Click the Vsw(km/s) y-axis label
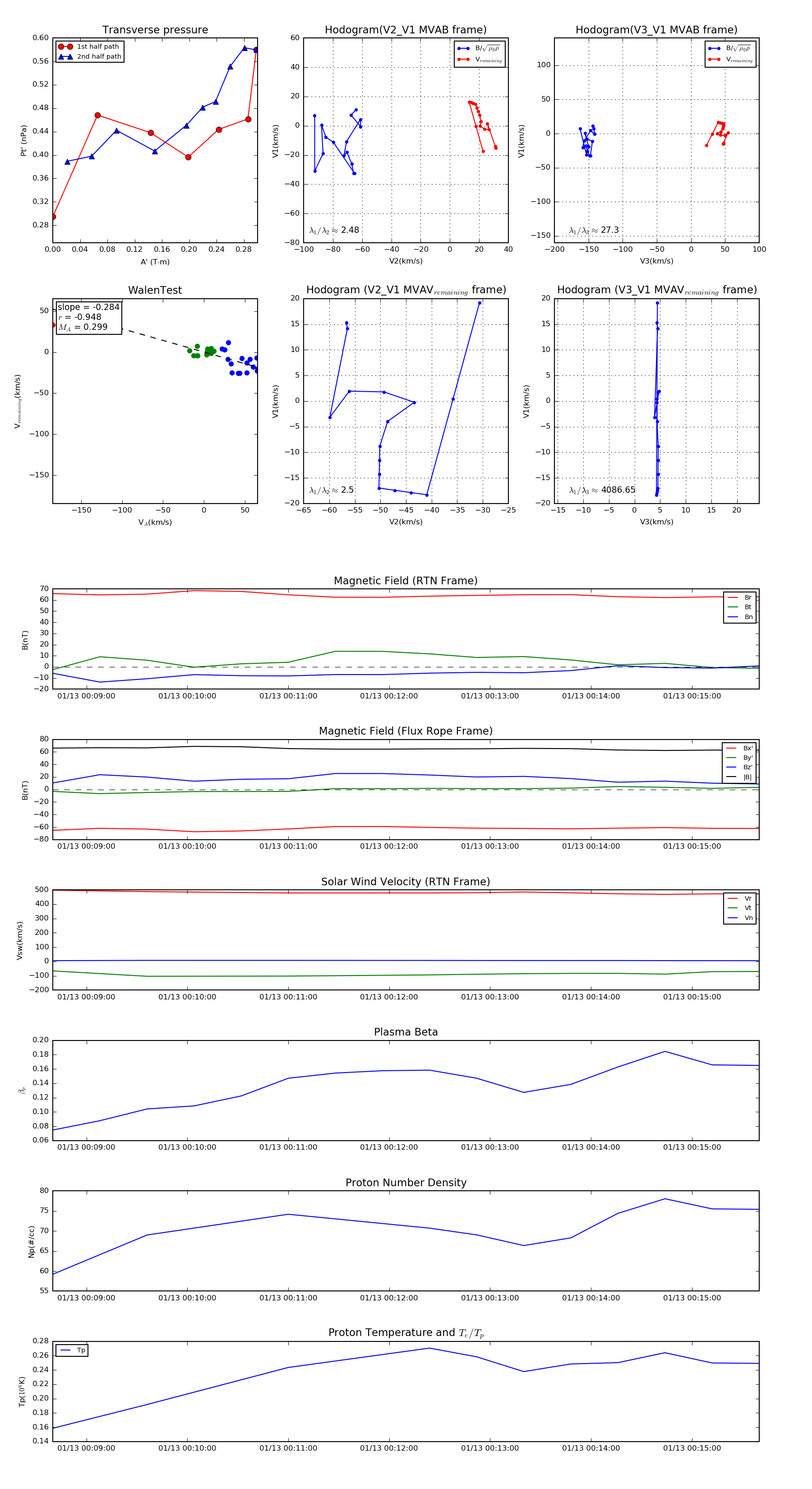The image size is (812, 1489). (20, 940)
